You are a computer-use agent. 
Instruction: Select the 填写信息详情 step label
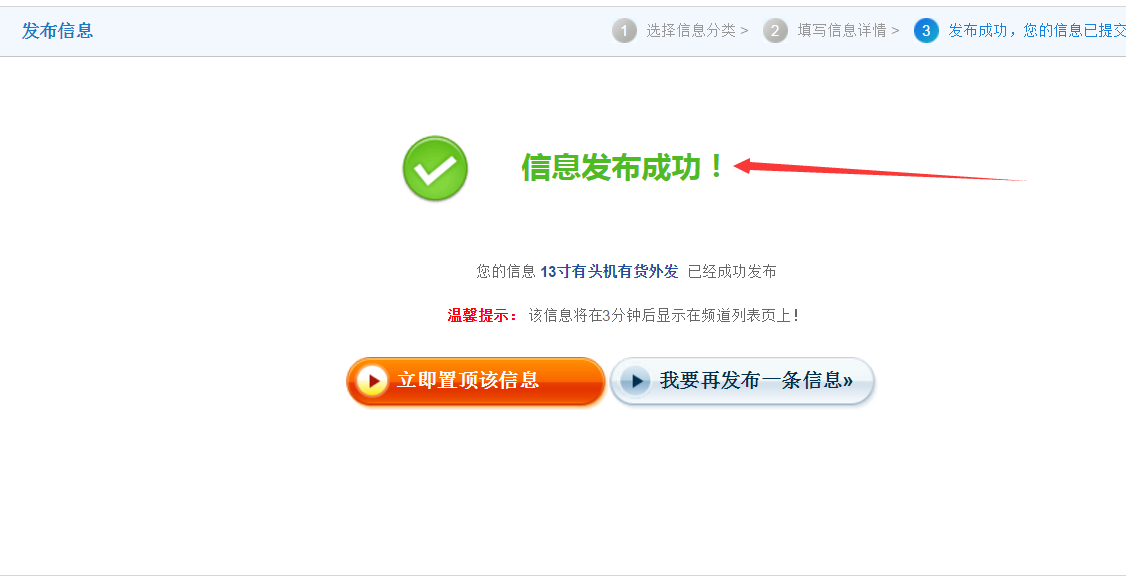842,31
